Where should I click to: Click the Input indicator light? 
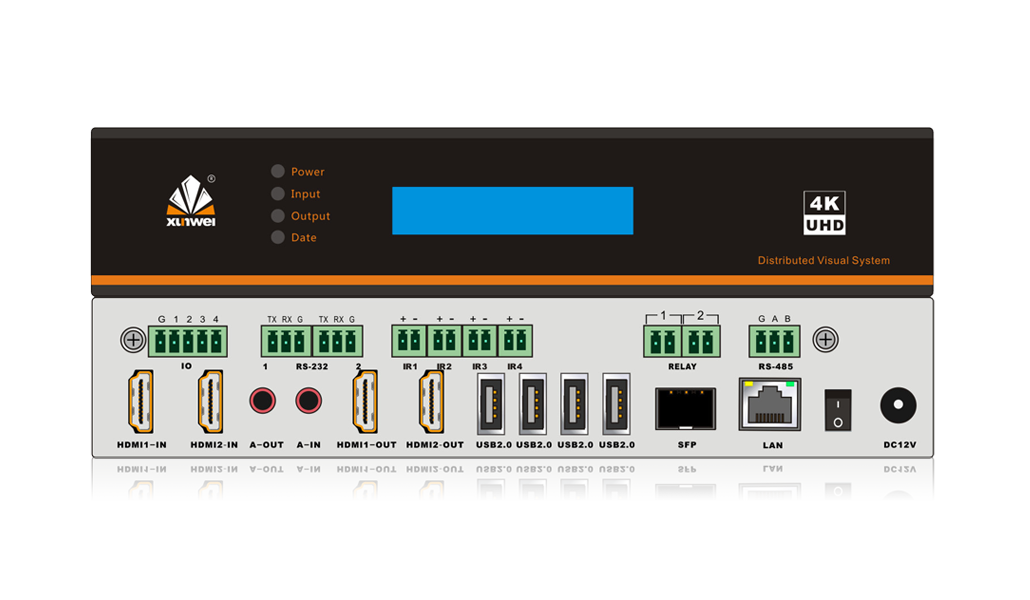(278, 194)
